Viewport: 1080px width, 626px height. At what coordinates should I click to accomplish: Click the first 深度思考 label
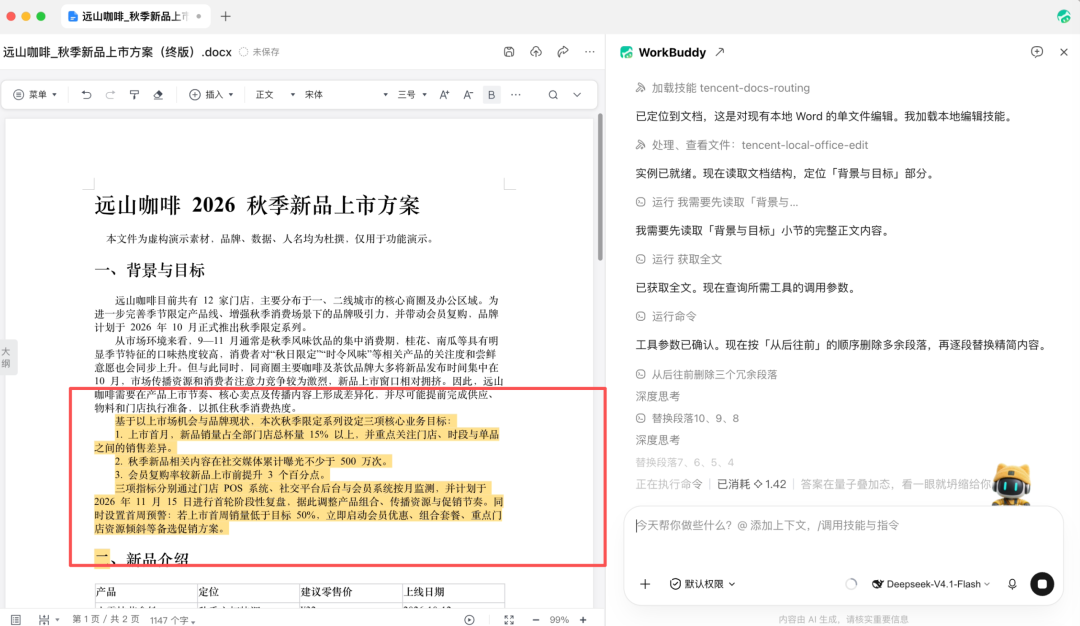[657, 396]
